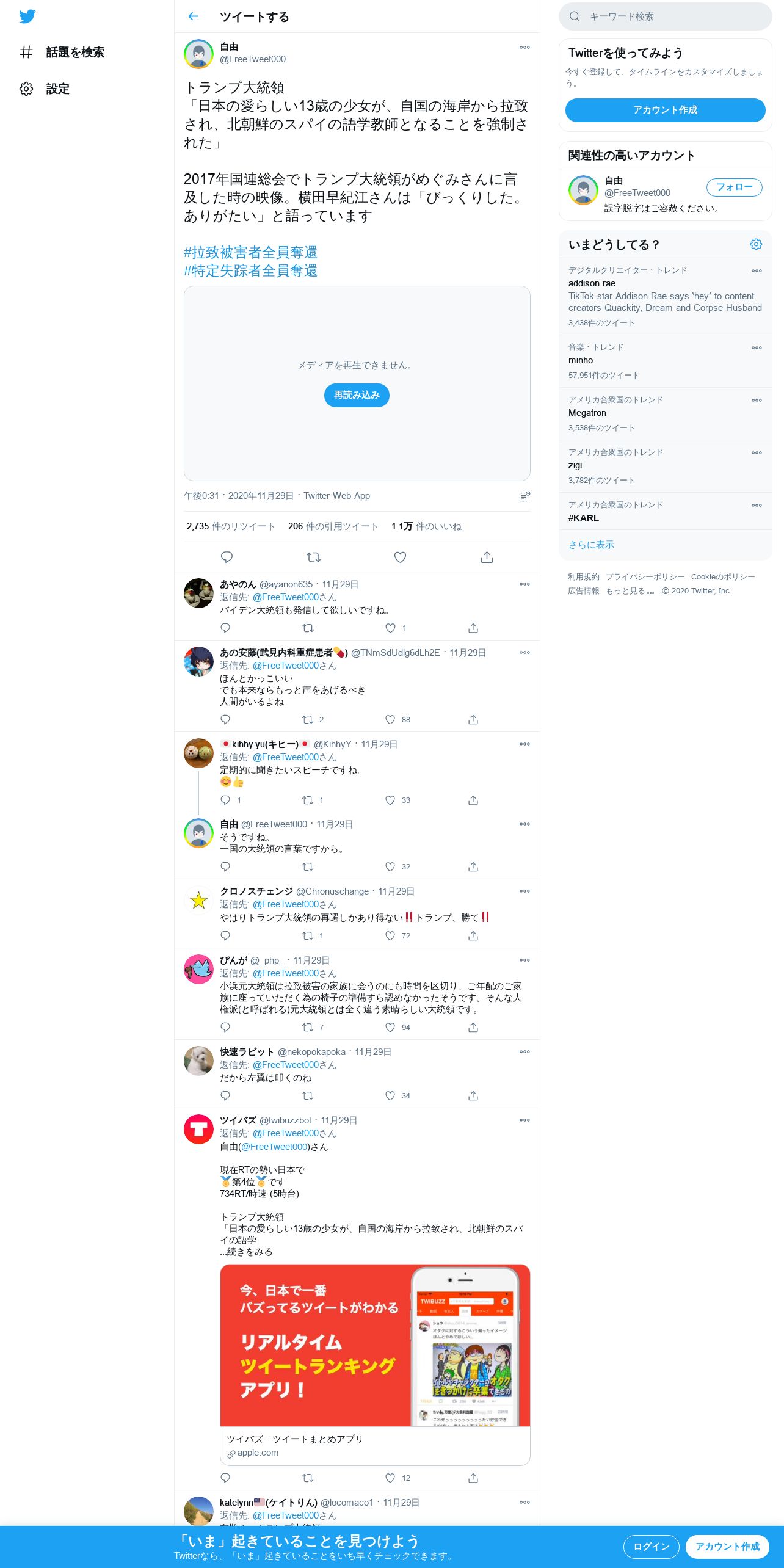Click the キーワード検索 search field
The width and height of the screenshot is (784, 1568).
665,16
